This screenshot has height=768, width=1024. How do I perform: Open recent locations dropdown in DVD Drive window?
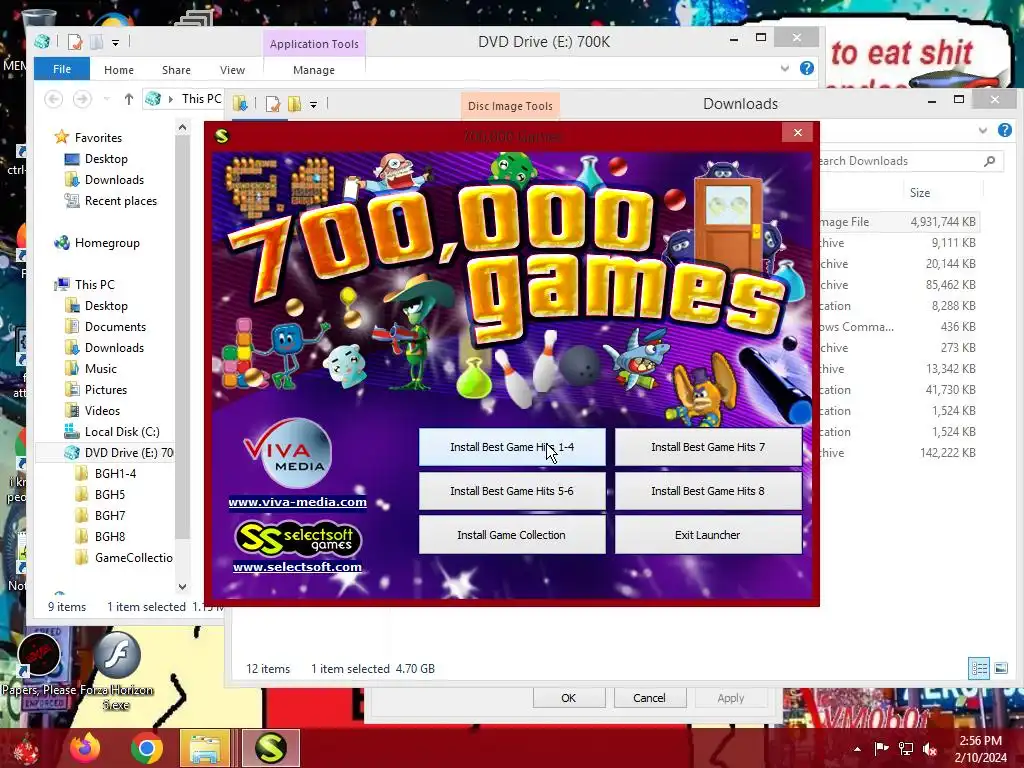coord(106,99)
